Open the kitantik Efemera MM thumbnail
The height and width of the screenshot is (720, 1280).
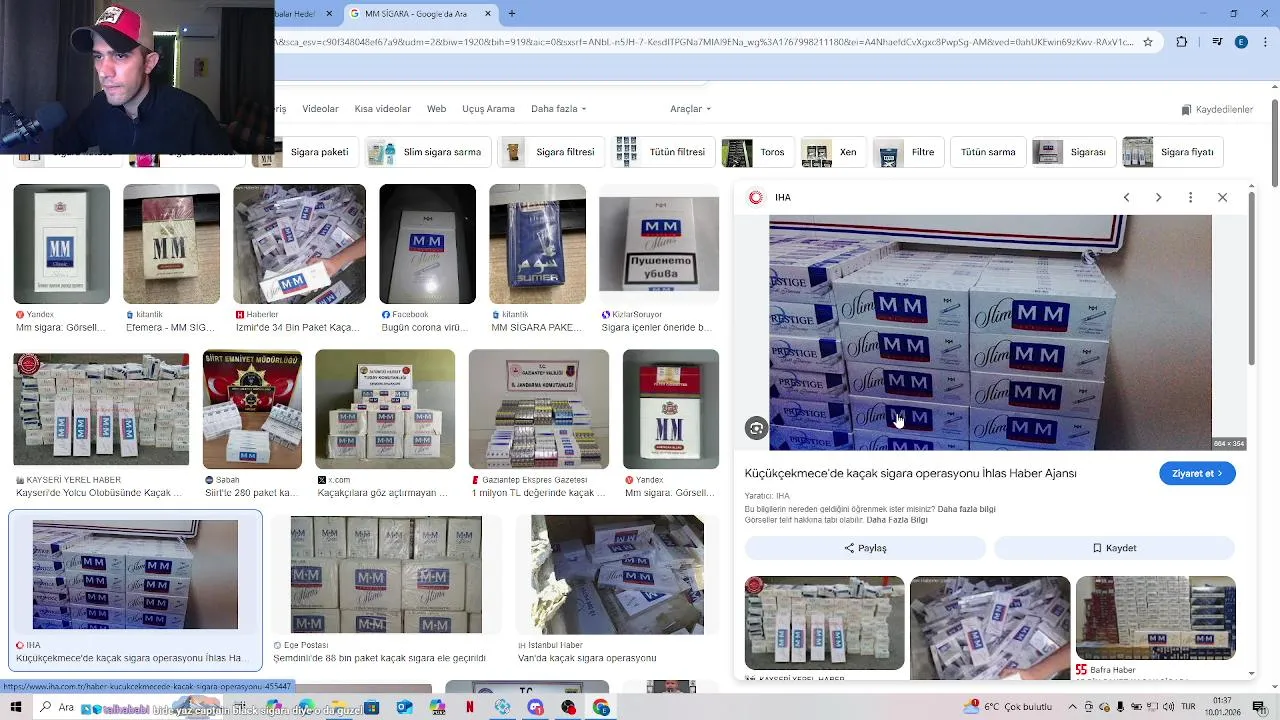(171, 244)
